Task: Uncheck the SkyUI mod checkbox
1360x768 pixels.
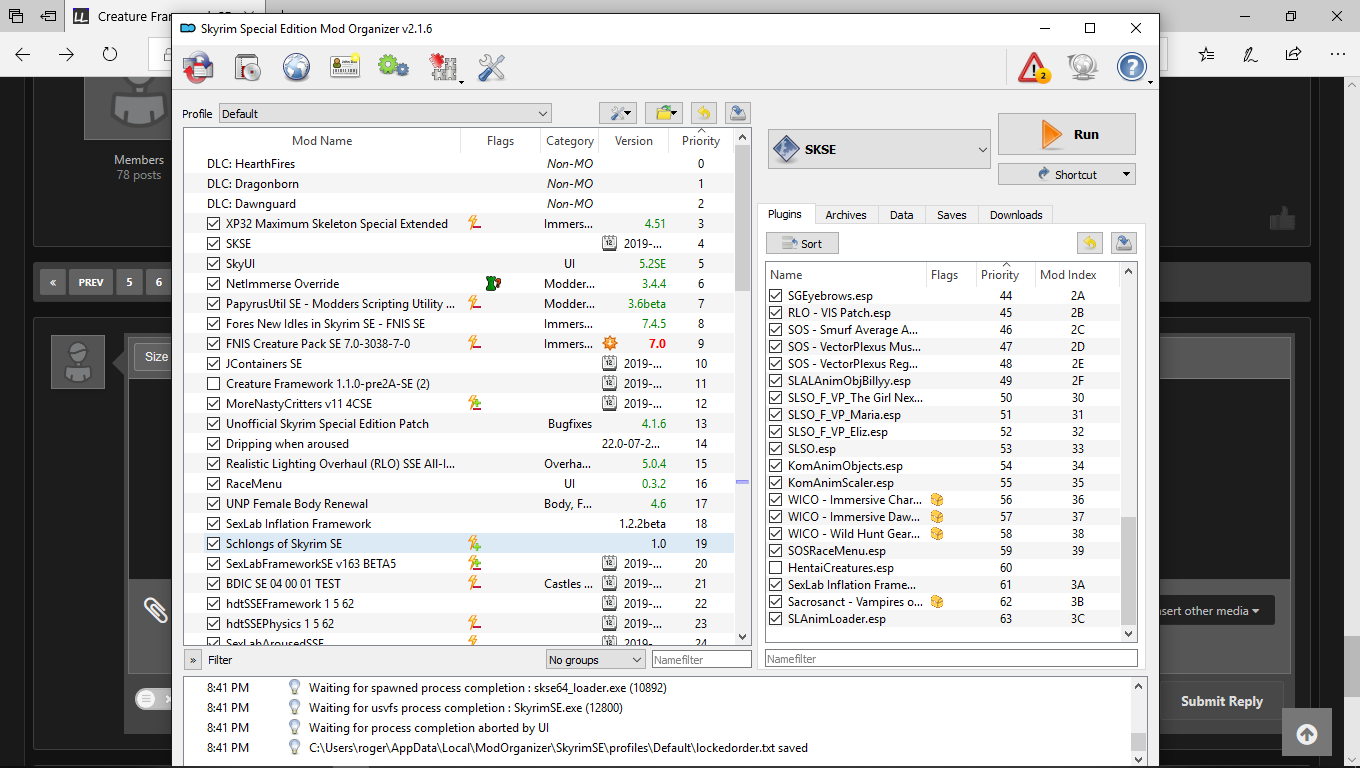Action: (x=213, y=263)
